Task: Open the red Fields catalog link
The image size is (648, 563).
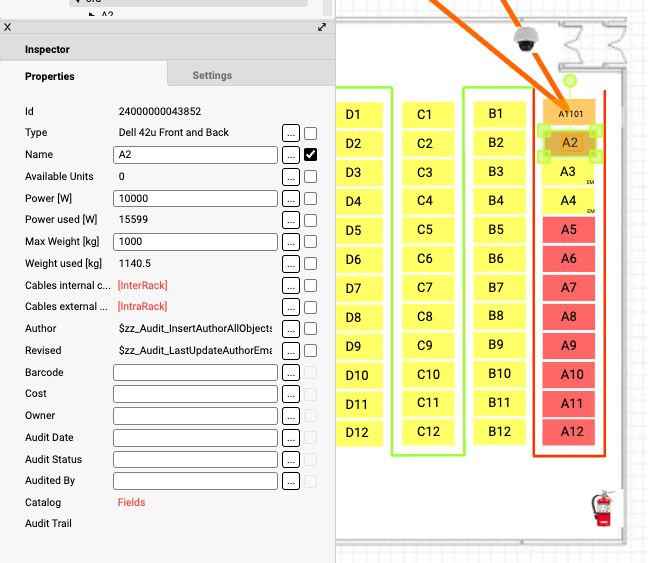Action: tap(131, 503)
